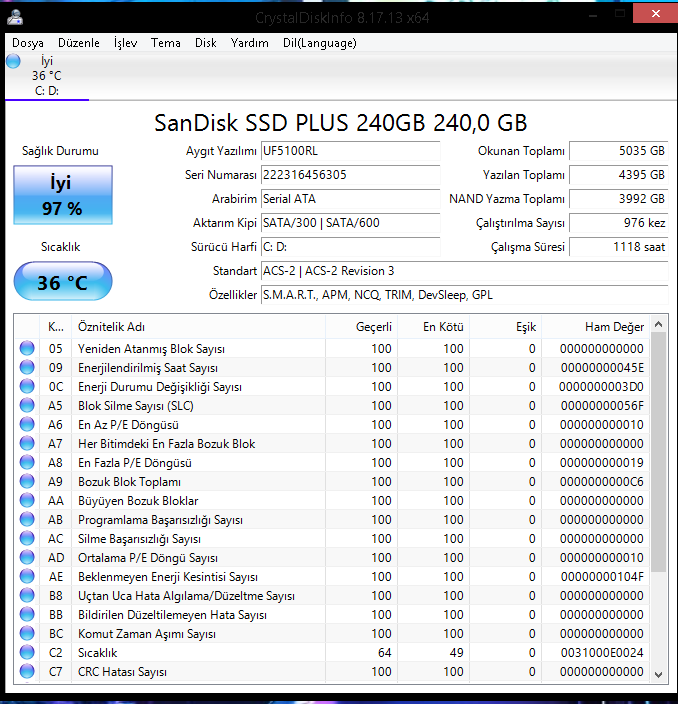Image resolution: width=678 pixels, height=704 pixels.
Task: Click status orb for attribute BB
Action: pyautogui.click(x=27, y=614)
